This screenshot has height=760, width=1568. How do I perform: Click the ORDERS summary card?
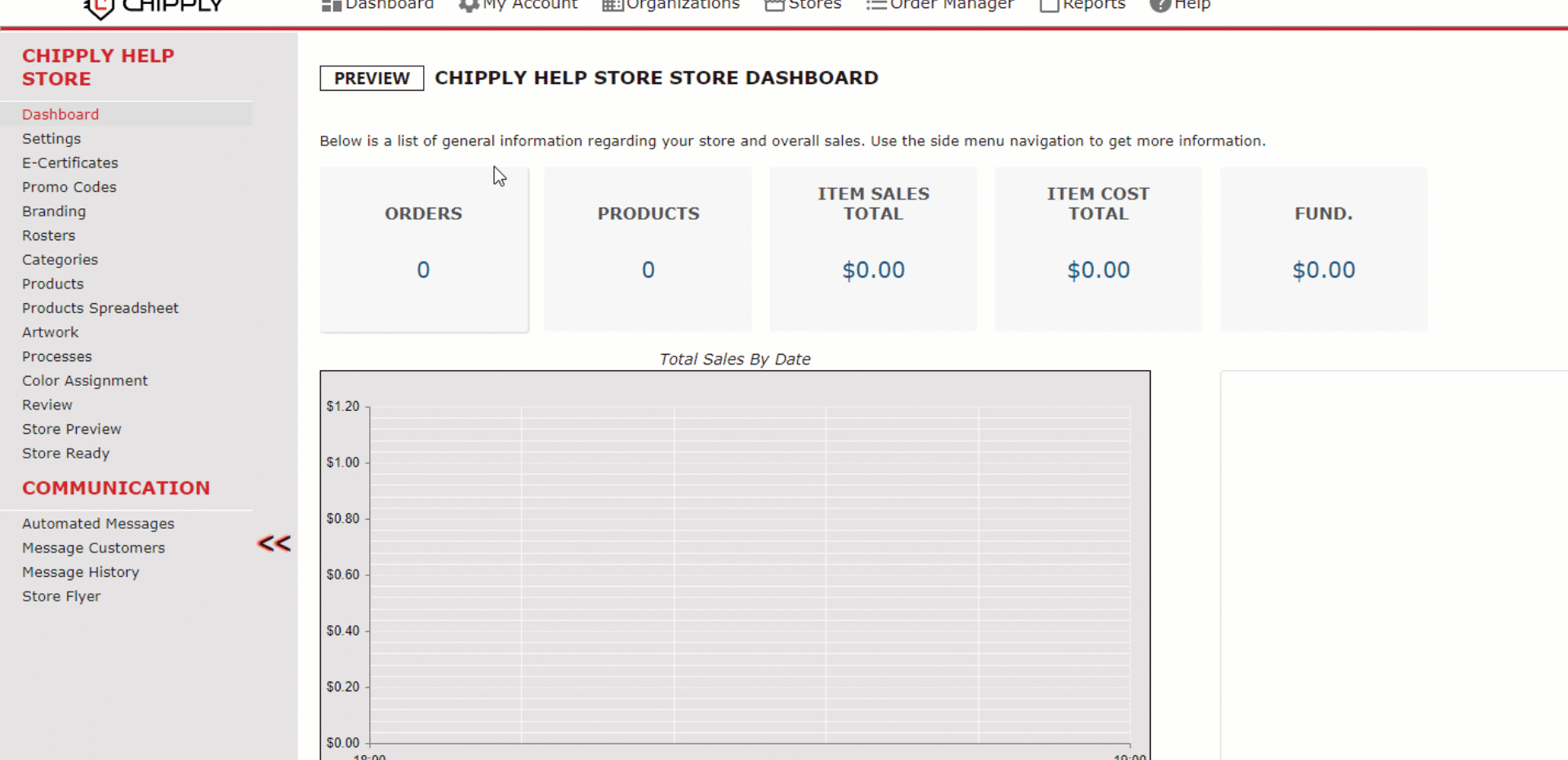(x=424, y=249)
